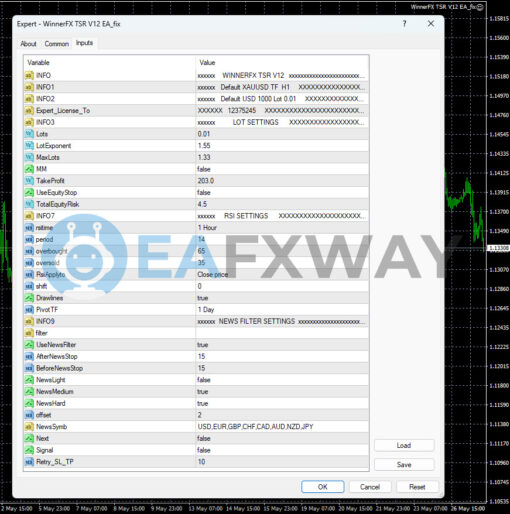510x514 pixels.
Task: Click the icon beside PivotTF
Action: click(x=29, y=310)
